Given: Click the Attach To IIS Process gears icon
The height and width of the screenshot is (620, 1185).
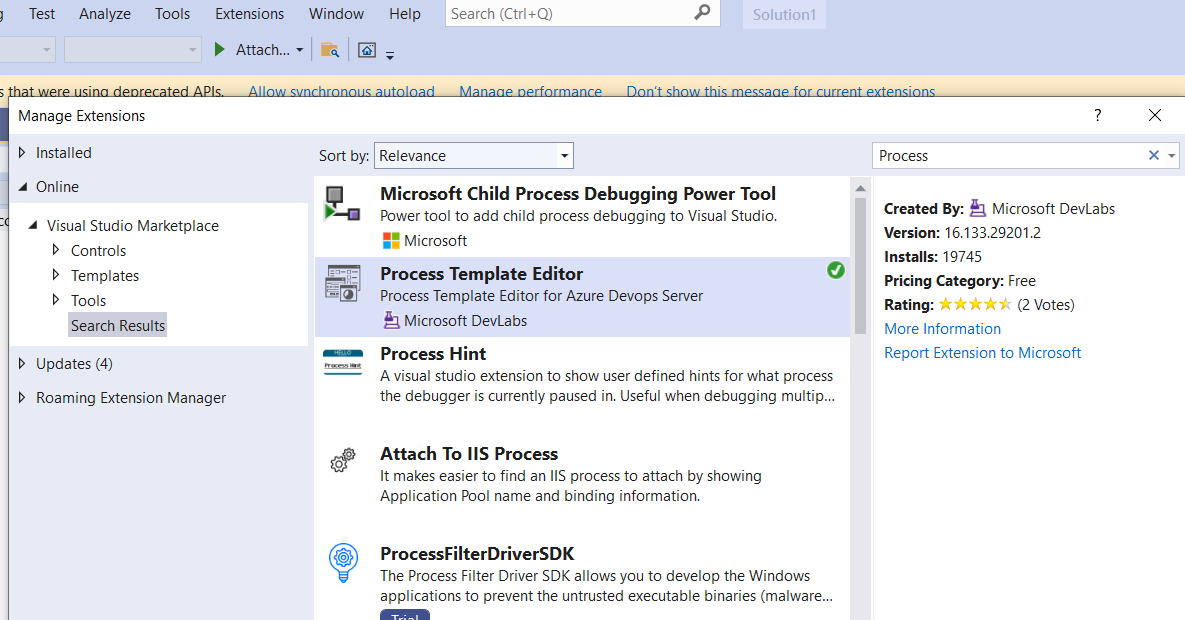Looking at the screenshot, I should coord(343,460).
